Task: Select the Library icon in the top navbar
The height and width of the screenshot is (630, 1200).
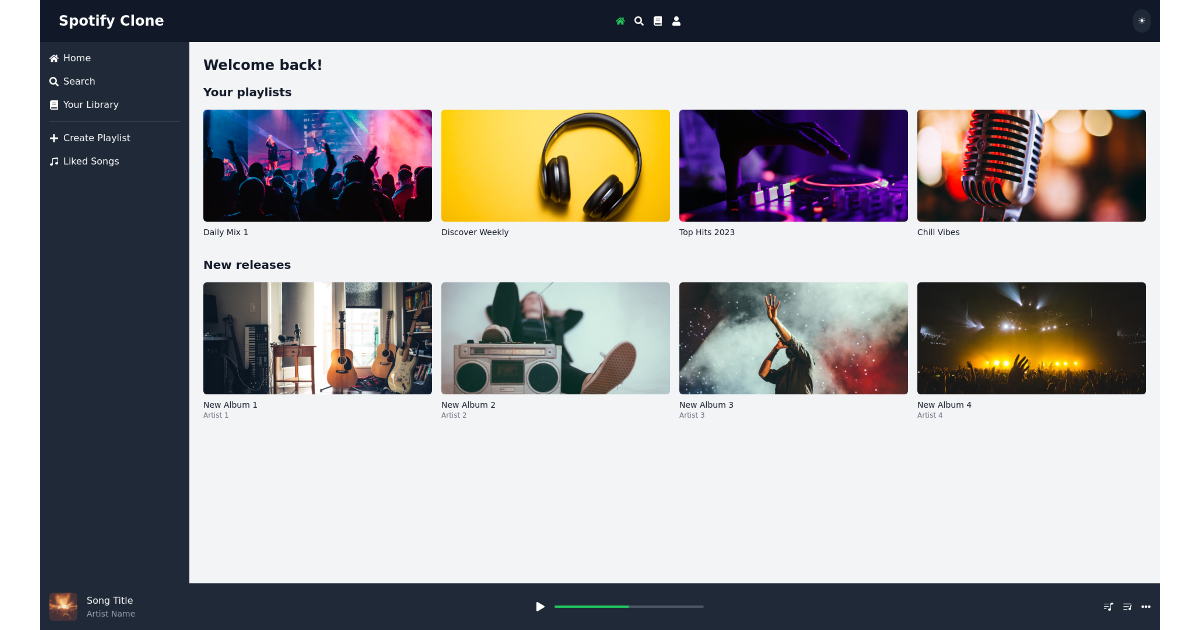Action: click(657, 20)
